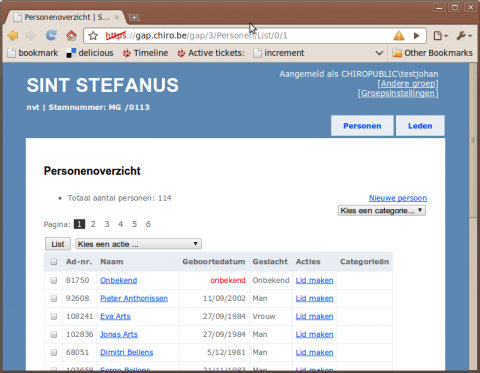Image resolution: width=480 pixels, height=373 pixels.
Task: Open the delicious bookmark
Action: coord(90,53)
